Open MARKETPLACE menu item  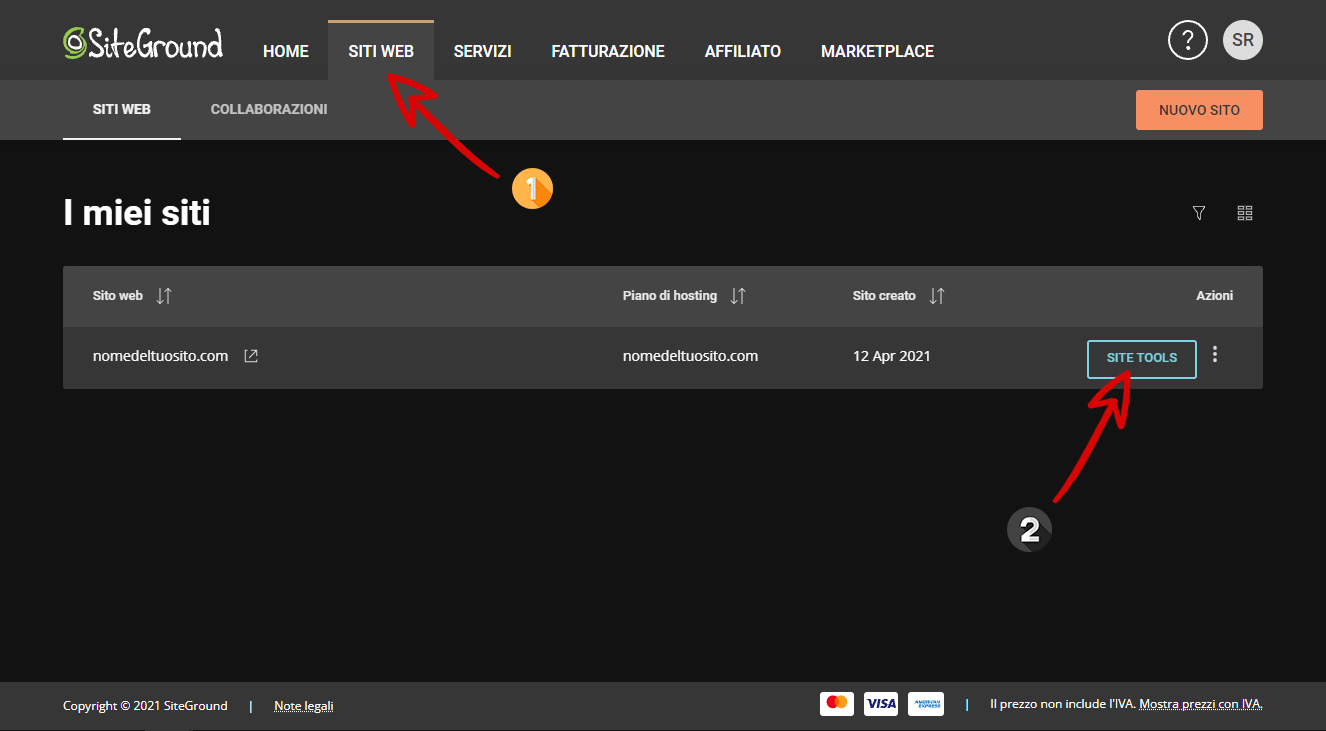click(877, 51)
